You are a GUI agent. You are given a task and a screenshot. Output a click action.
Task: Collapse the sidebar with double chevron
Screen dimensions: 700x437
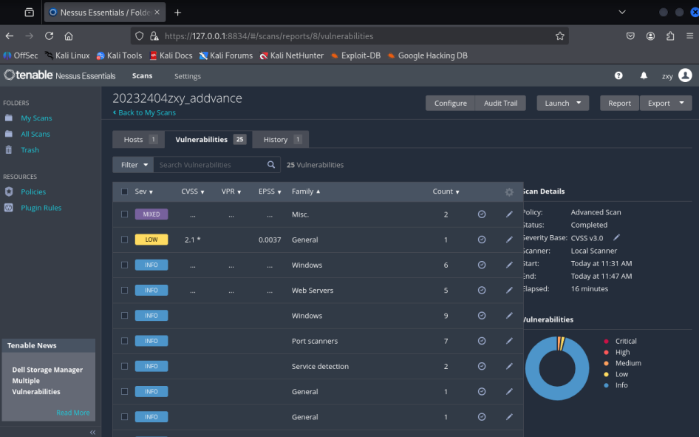(x=92, y=432)
